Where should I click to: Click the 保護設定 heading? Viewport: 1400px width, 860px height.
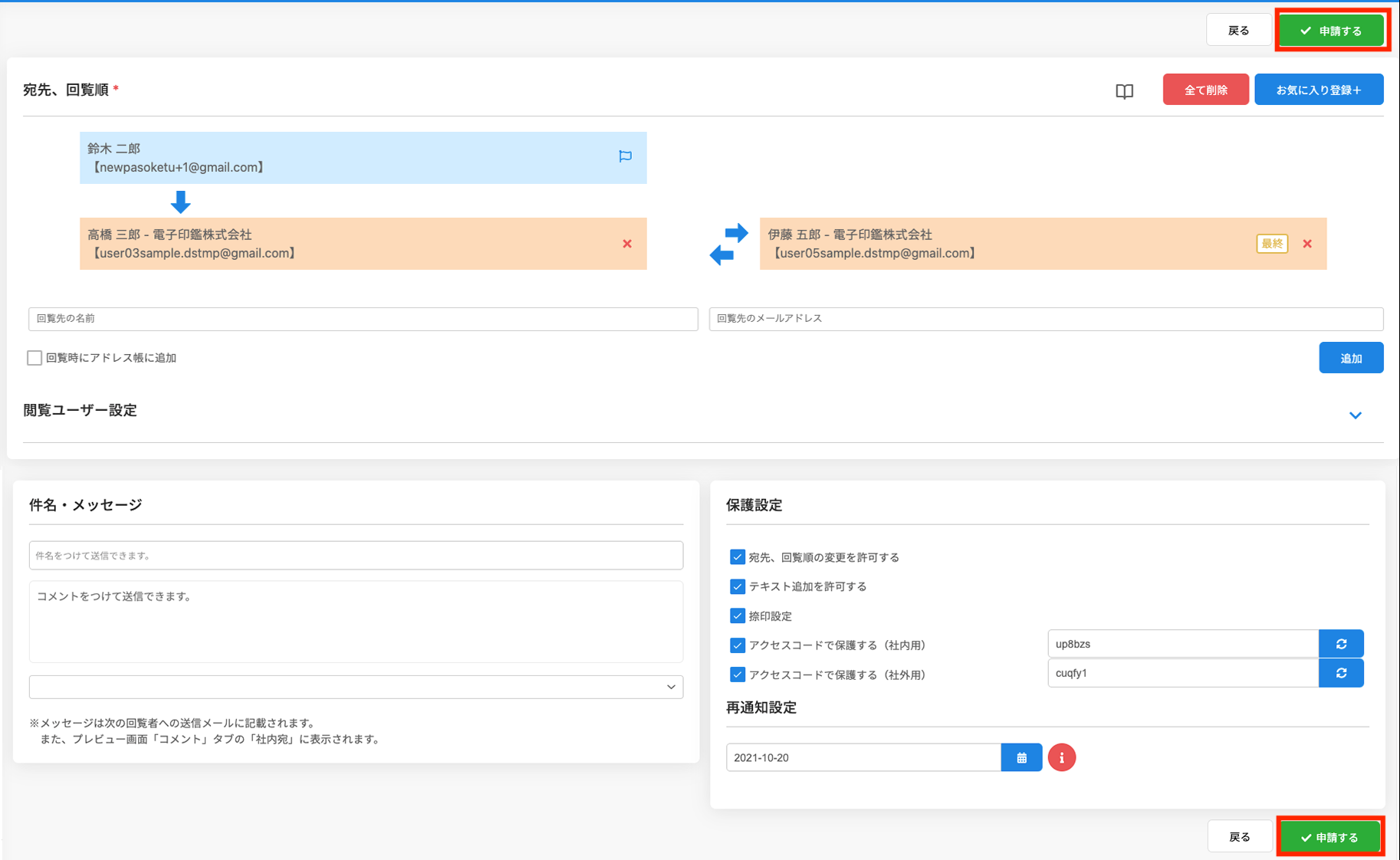click(754, 505)
